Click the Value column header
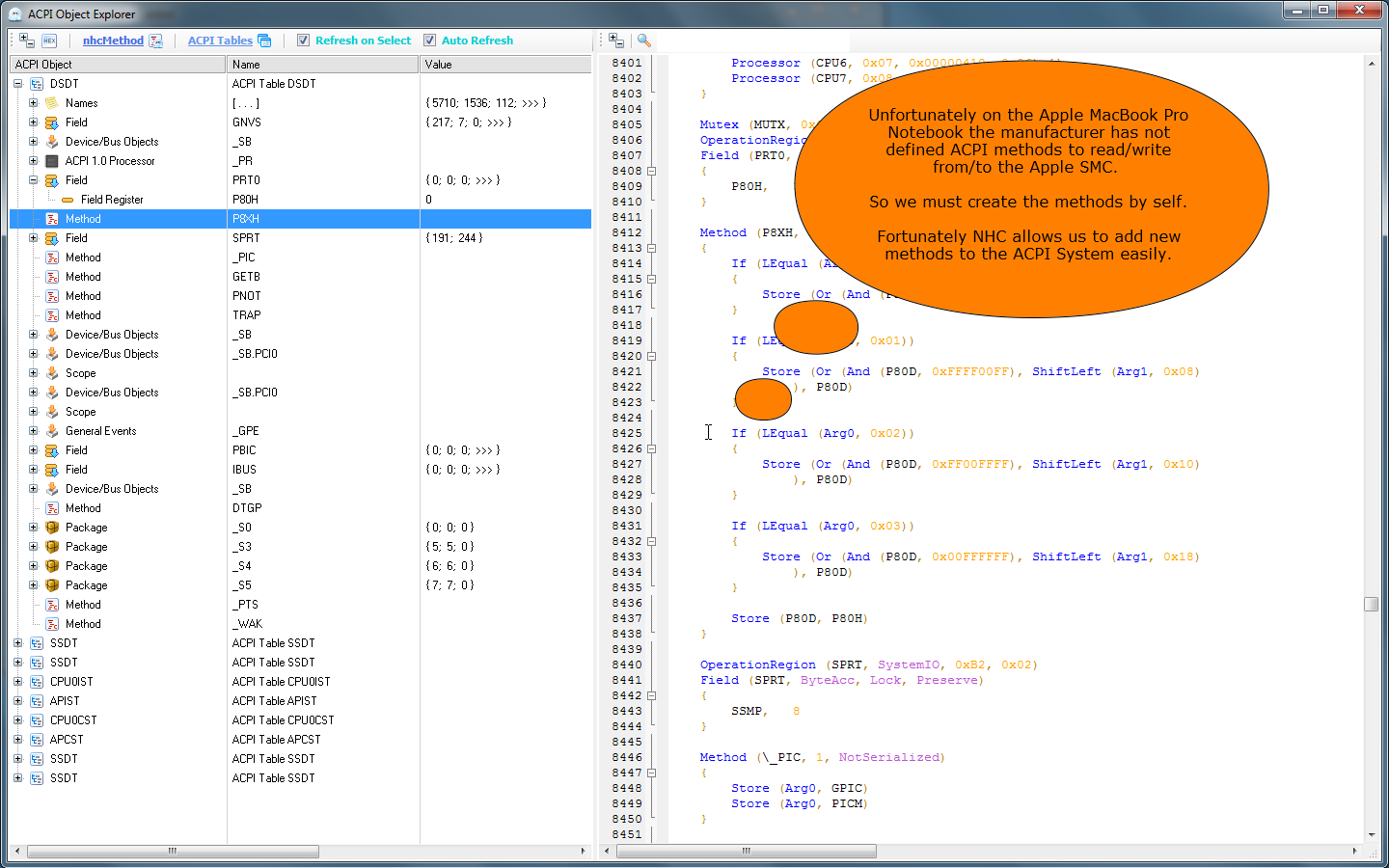This screenshot has width=1389, height=868. click(x=505, y=65)
